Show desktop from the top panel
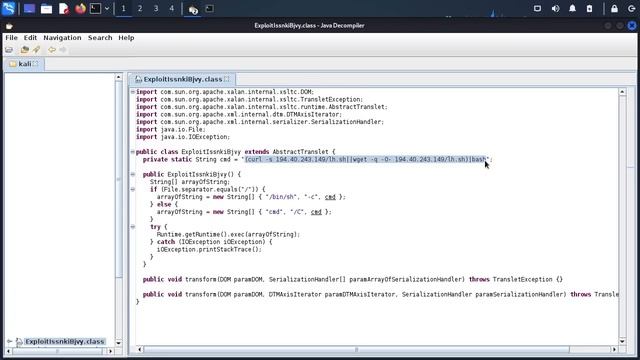640x360 pixels. tap(29, 9)
